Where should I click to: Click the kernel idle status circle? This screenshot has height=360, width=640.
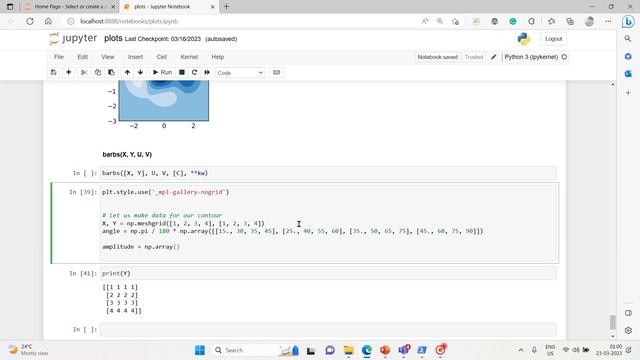[x=564, y=57]
